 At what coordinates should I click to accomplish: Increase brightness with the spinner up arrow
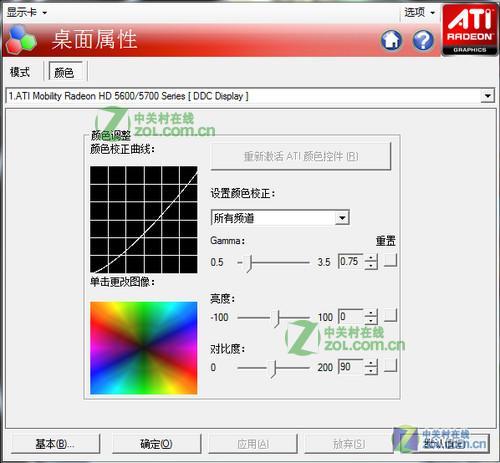tap(371, 313)
